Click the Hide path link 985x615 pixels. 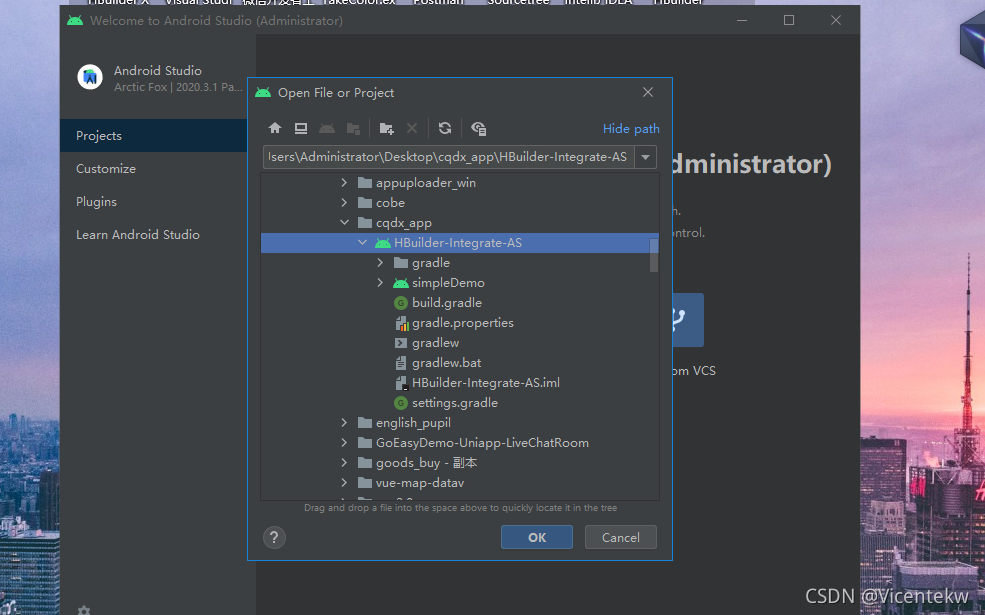(x=631, y=129)
